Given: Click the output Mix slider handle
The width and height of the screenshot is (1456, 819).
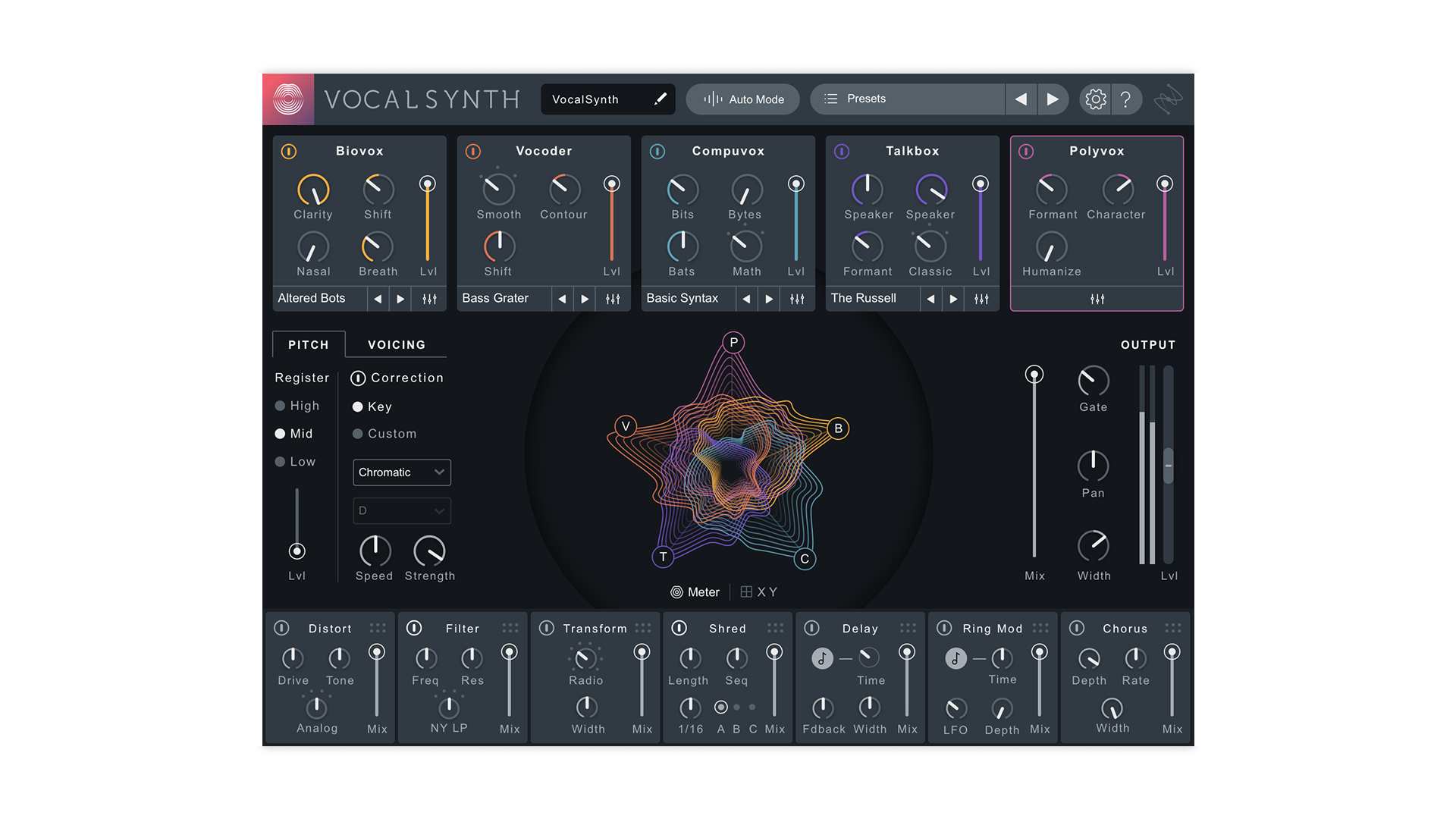Looking at the screenshot, I should pyautogui.click(x=1034, y=375).
